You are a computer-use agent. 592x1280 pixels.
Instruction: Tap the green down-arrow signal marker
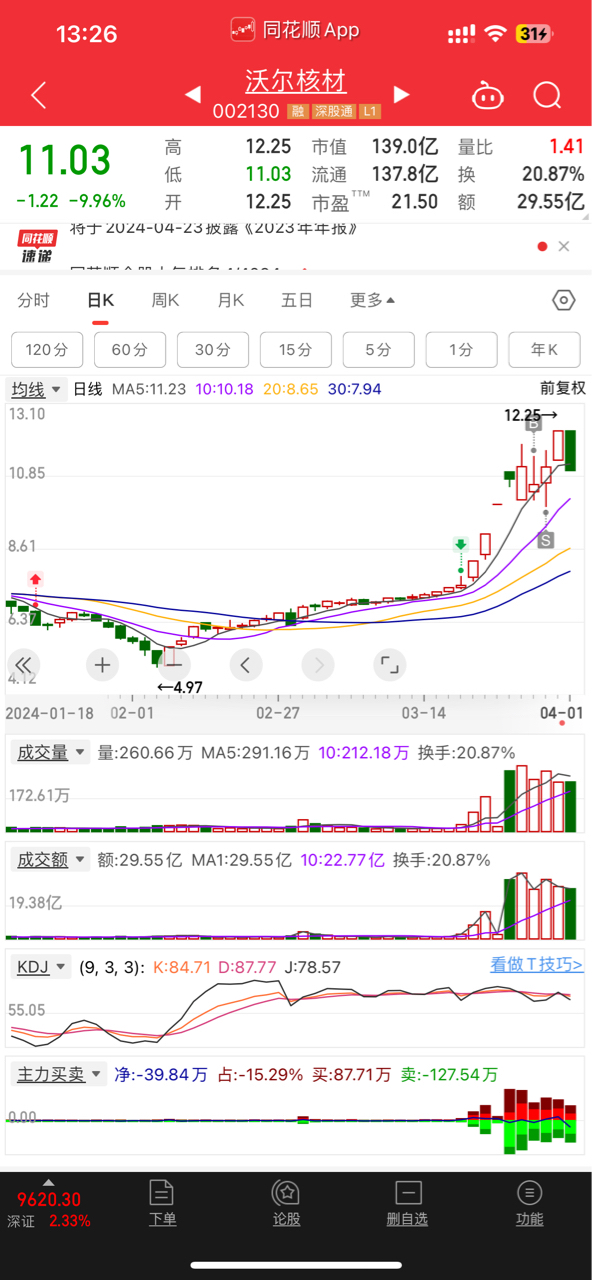coord(461,545)
